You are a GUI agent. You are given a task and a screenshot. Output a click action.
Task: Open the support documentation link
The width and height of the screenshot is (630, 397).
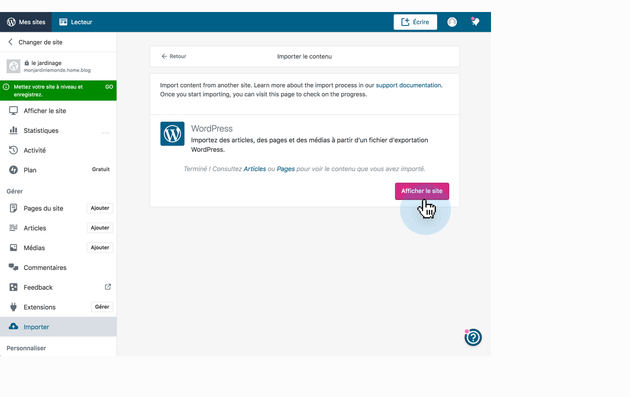pyautogui.click(x=408, y=85)
